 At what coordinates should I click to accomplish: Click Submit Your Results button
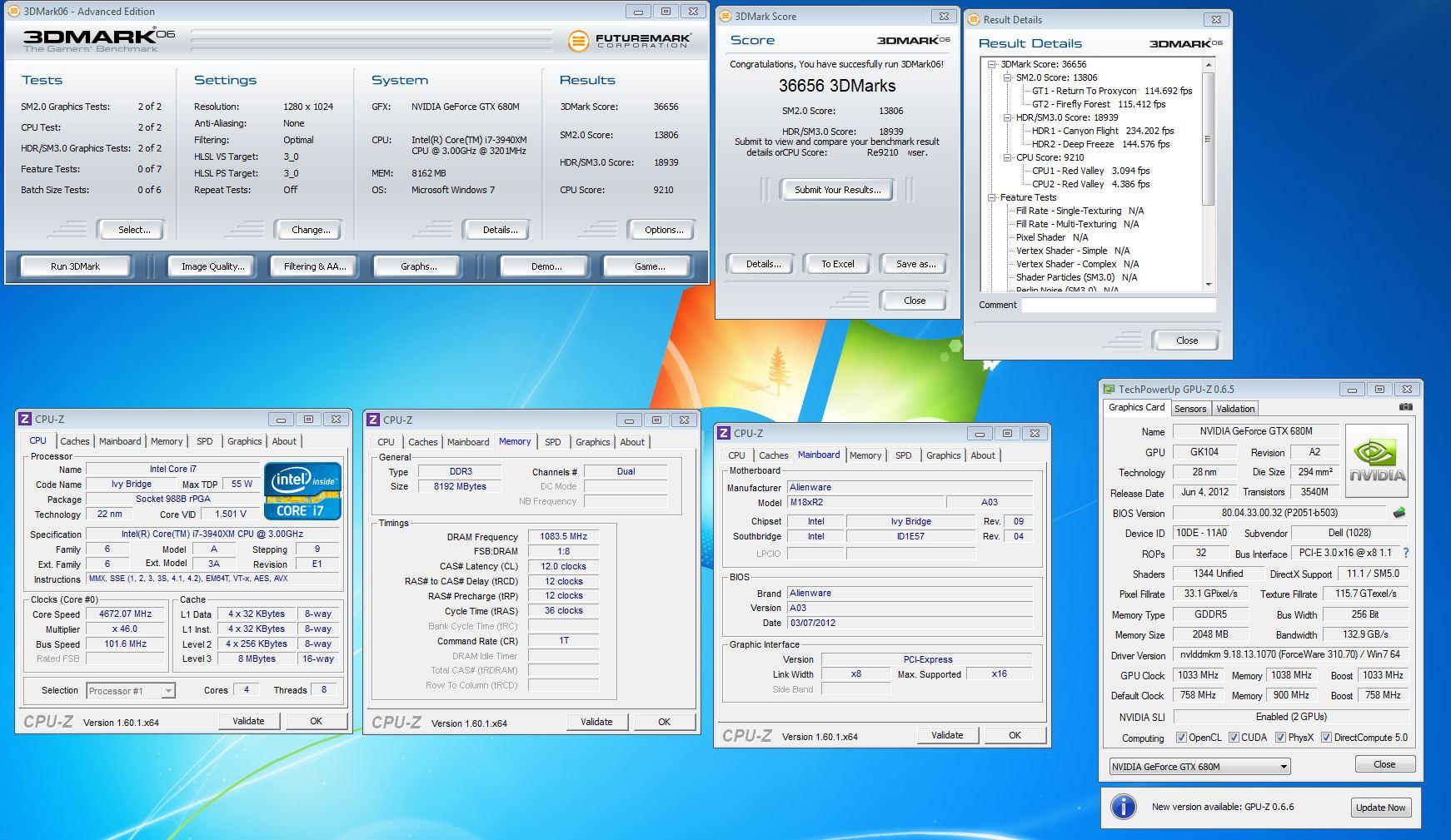pos(837,190)
